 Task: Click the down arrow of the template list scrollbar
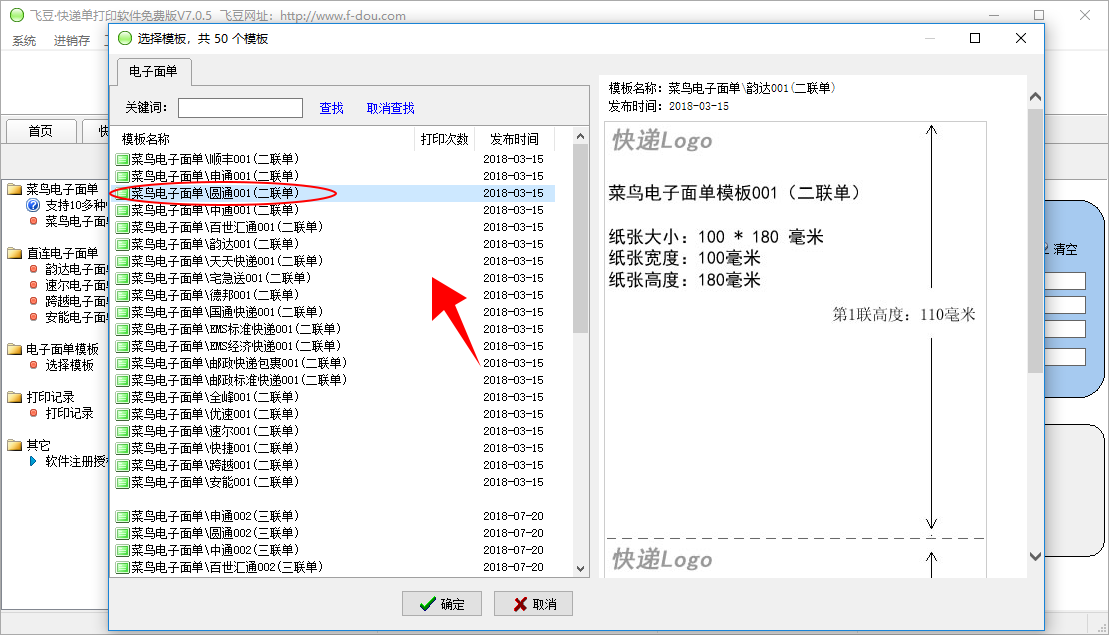pyautogui.click(x=581, y=569)
